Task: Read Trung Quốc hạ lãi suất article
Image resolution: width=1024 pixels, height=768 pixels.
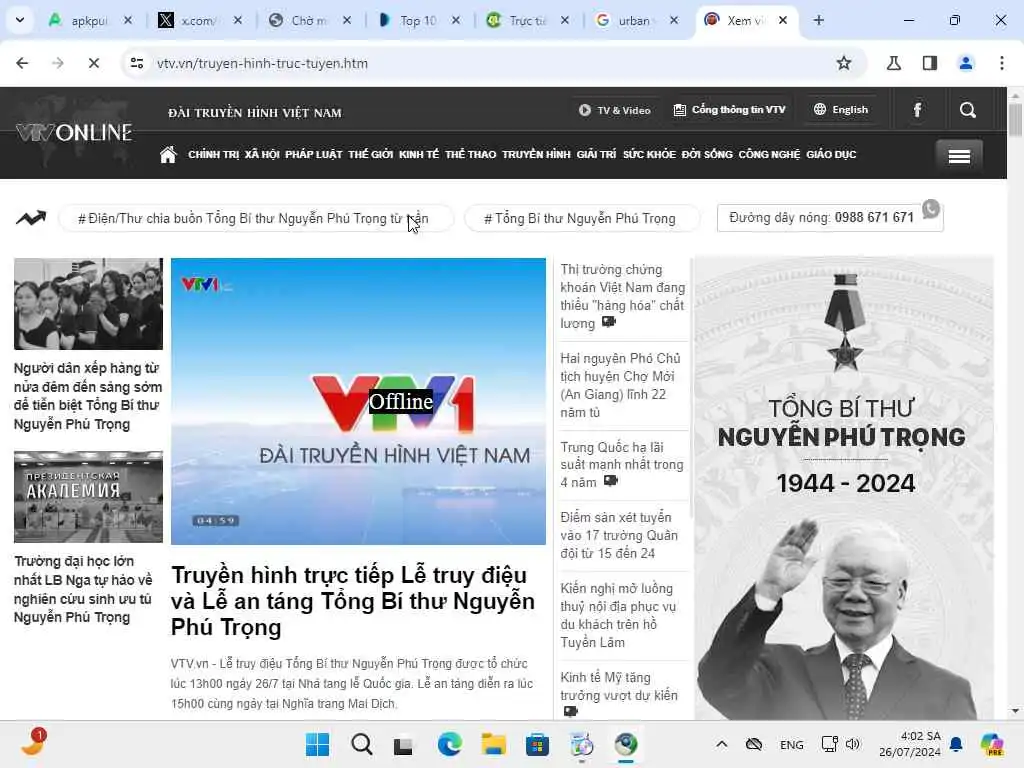Action: pyautogui.click(x=622, y=464)
